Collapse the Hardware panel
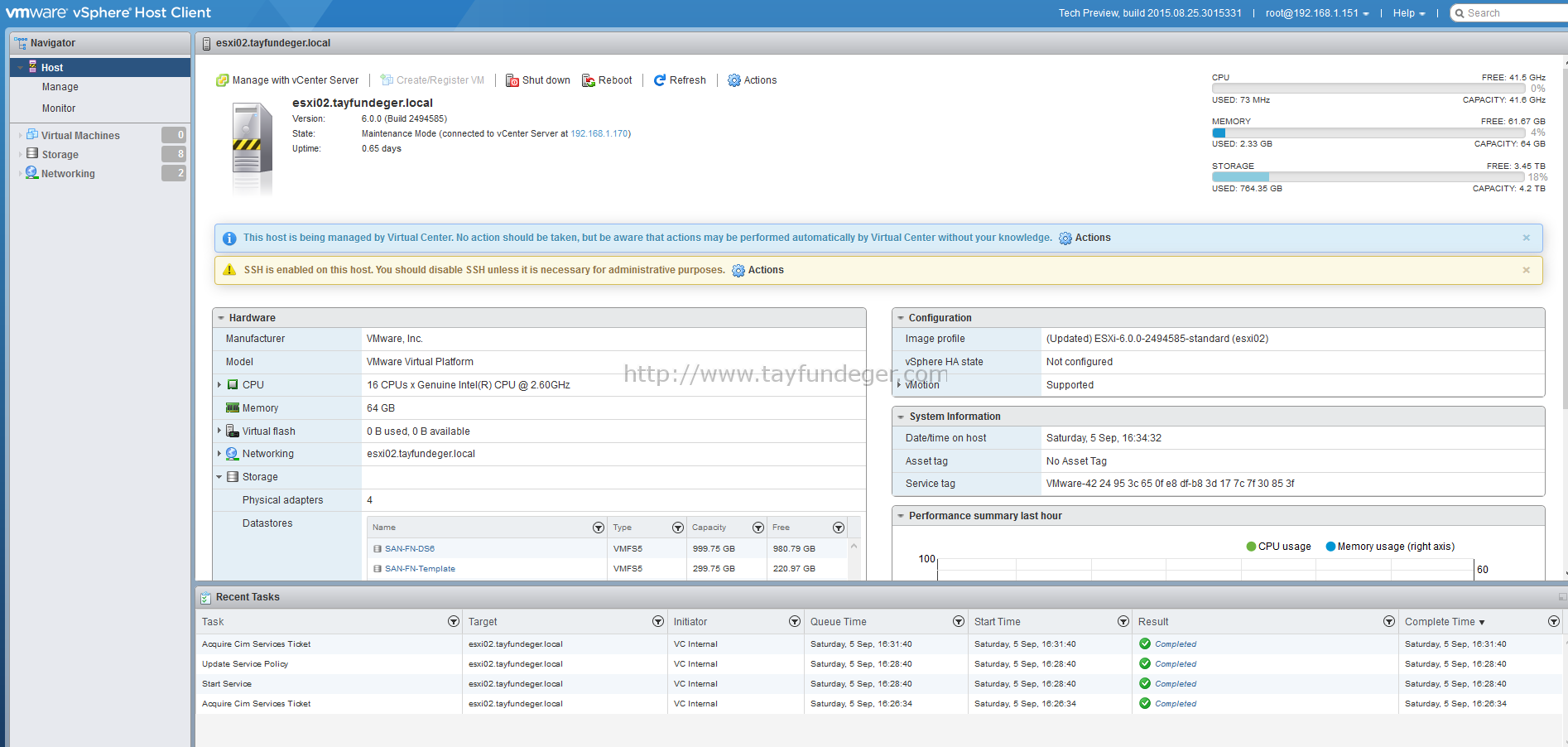Screen dimensions: 1568x747 pos(221,318)
